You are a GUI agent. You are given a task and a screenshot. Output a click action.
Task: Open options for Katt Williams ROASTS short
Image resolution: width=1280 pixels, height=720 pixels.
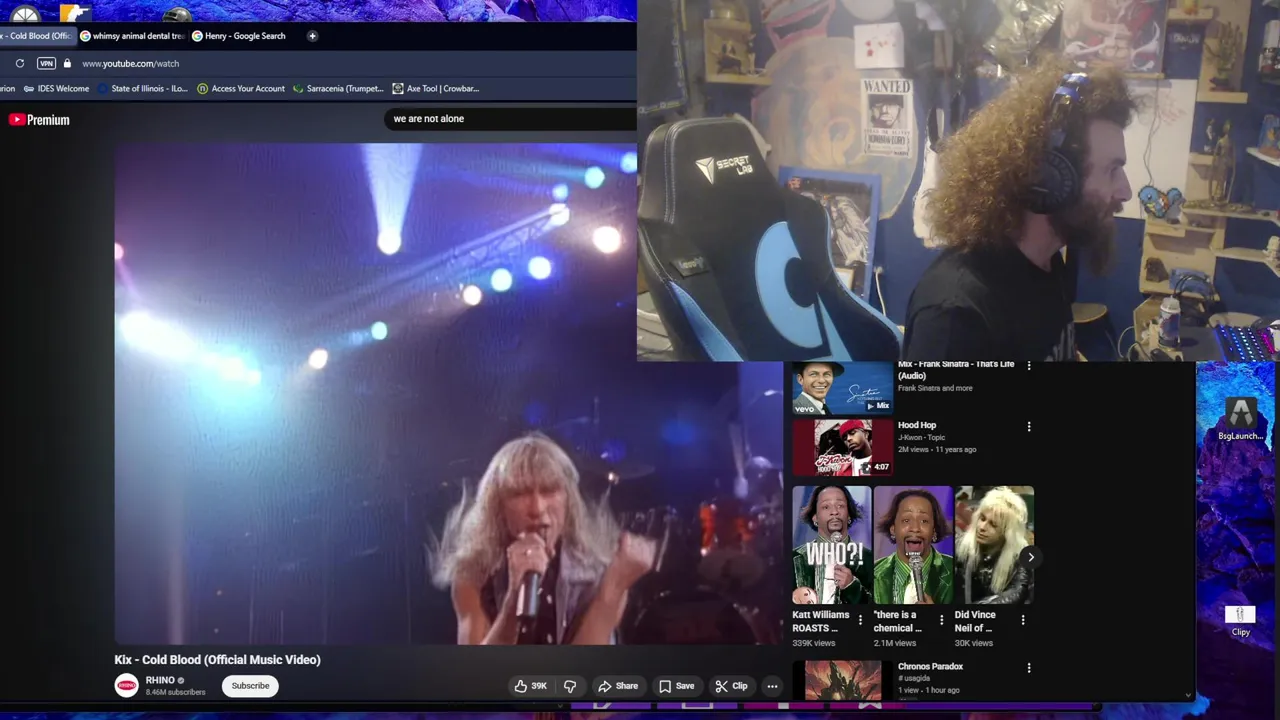pyautogui.click(x=860, y=620)
